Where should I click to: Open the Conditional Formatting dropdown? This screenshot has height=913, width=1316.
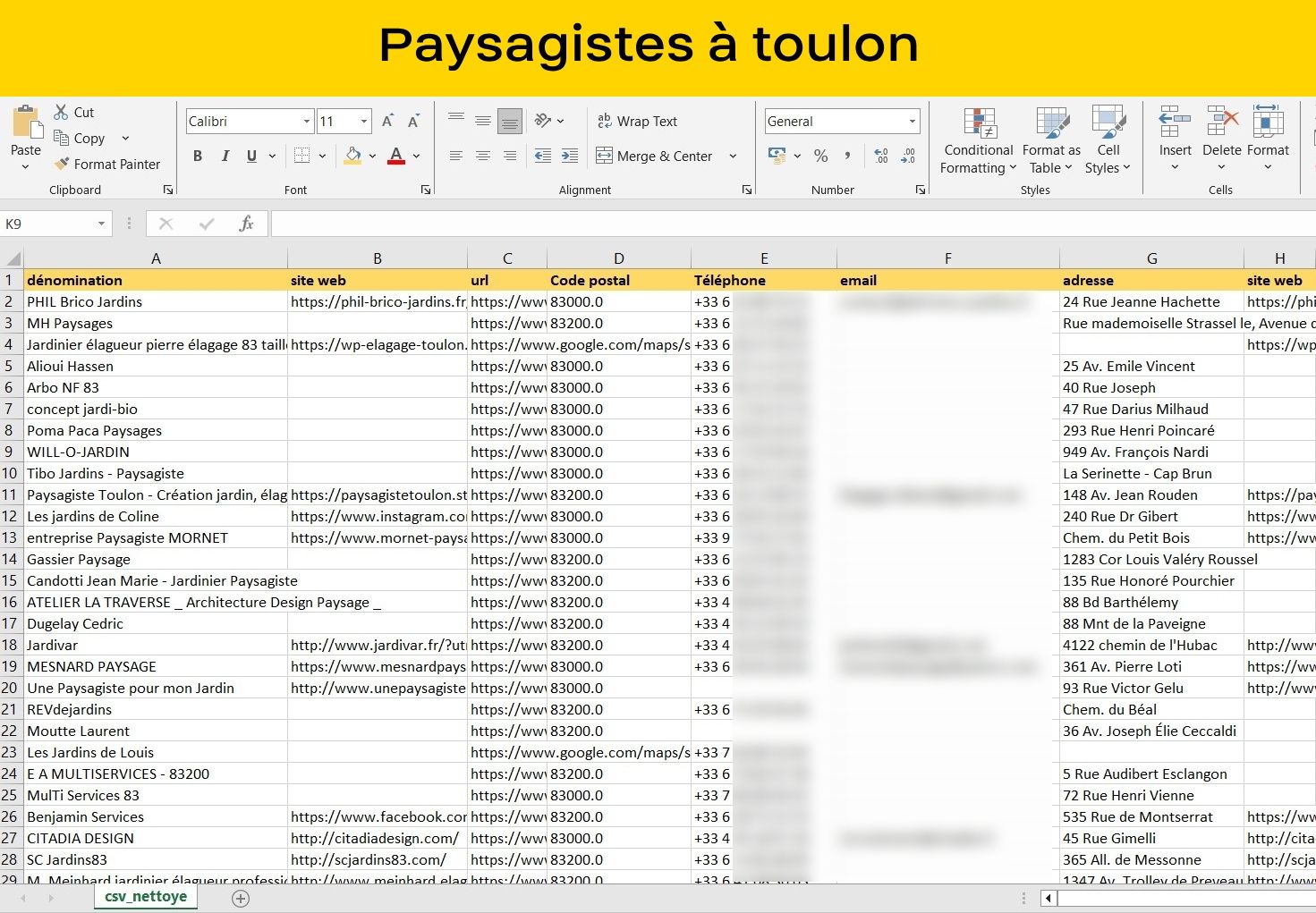979,141
